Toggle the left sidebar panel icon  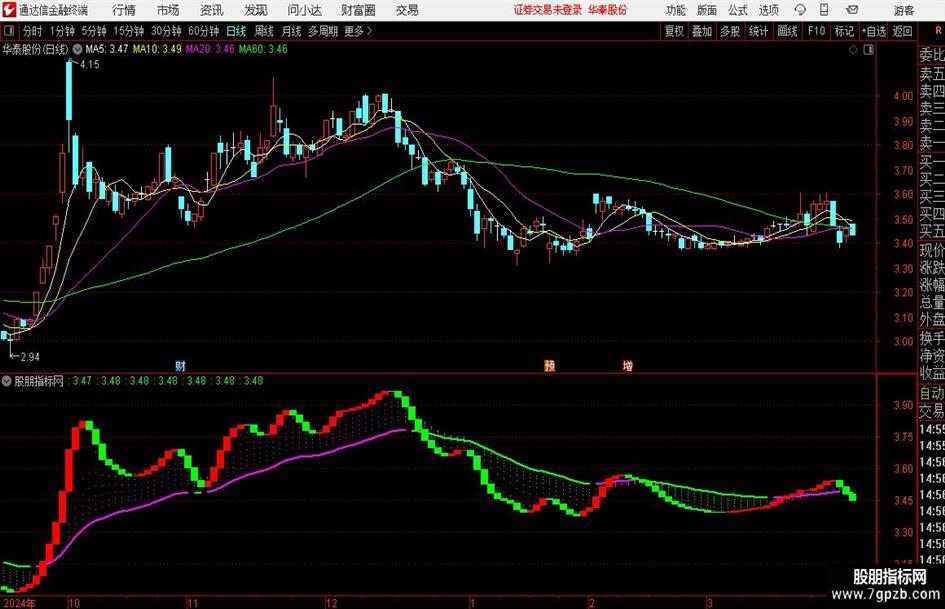tap(8, 31)
